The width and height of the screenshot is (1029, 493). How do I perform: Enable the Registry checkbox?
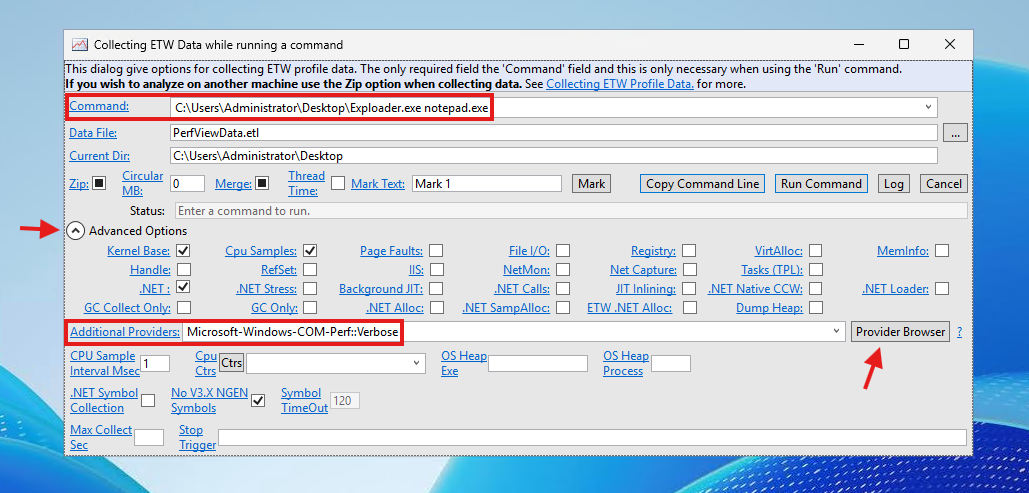(689, 251)
